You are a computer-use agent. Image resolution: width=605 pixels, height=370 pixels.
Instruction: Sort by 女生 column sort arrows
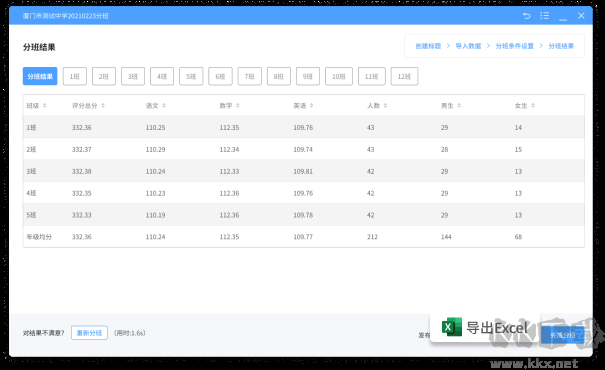[x=533, y=106]
